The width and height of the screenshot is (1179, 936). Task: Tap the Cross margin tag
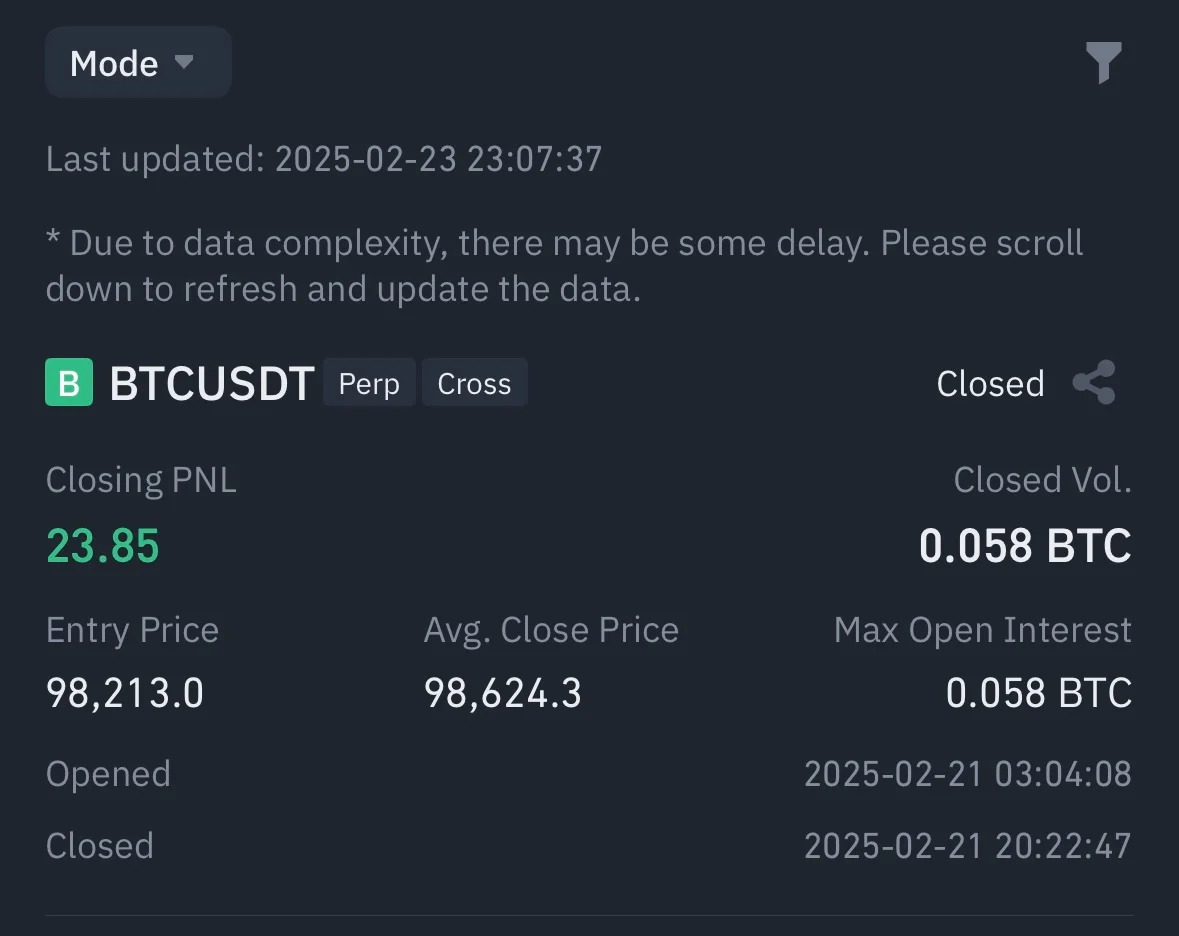coord(474,384)
